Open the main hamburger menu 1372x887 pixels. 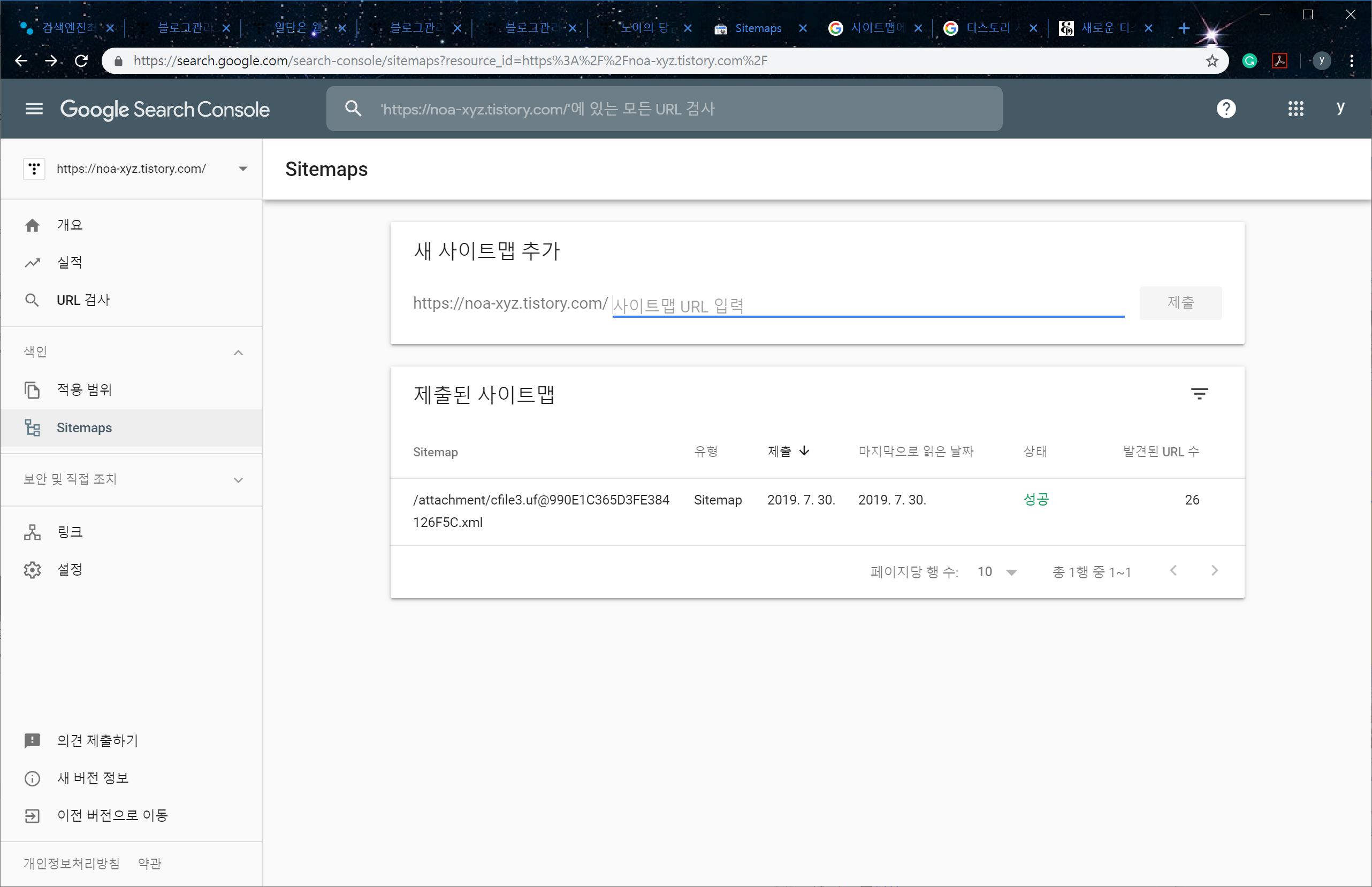coord(34,109)
